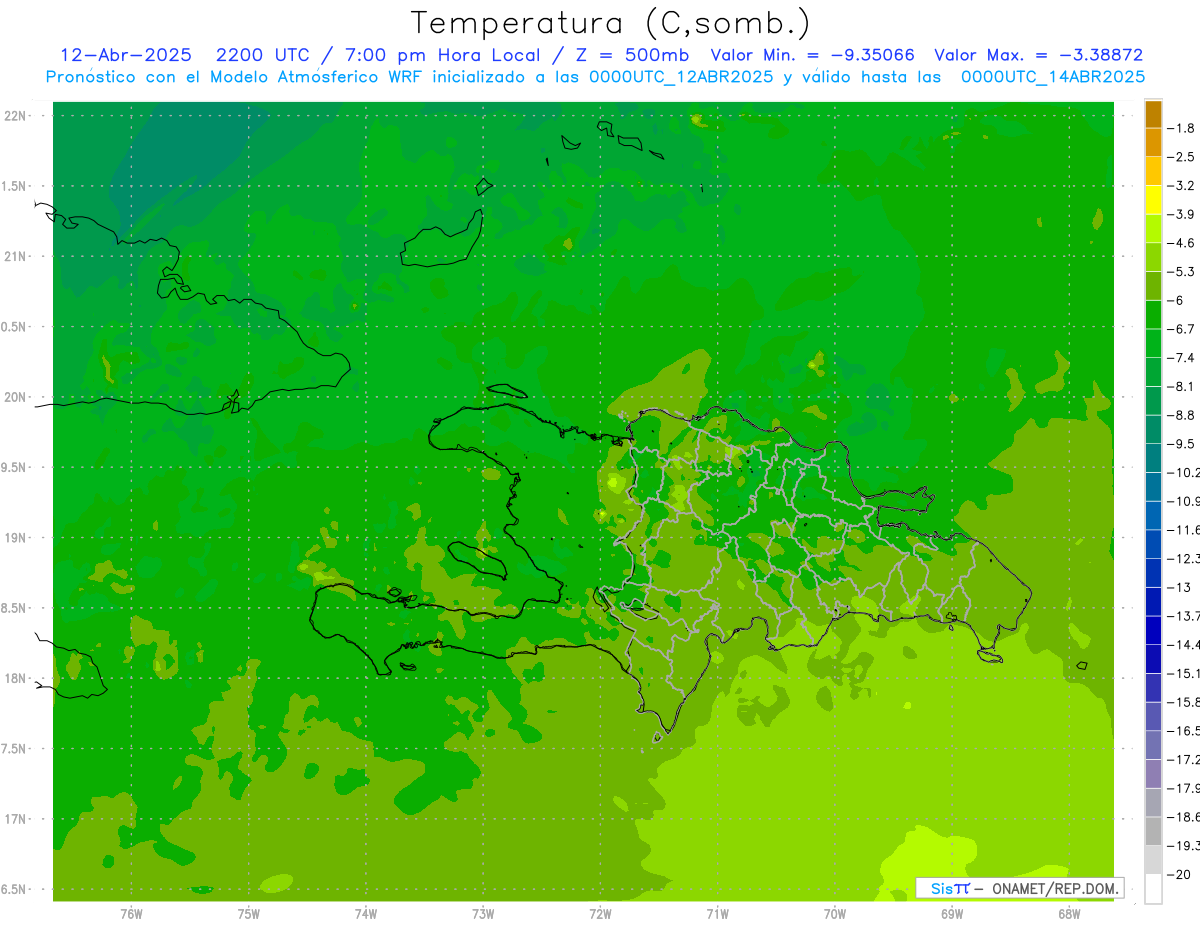The image size is (1200, 927).
Task: Click the '-4.6' colorbar label
Action: [1182, 243]
